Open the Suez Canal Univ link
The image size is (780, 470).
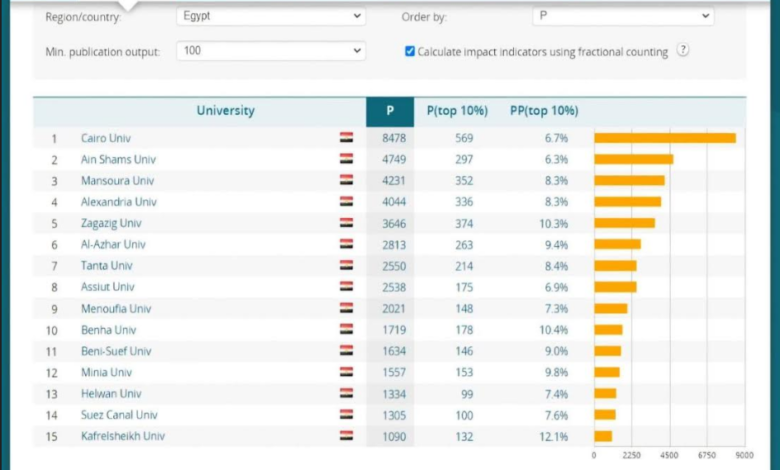point(119,415)
